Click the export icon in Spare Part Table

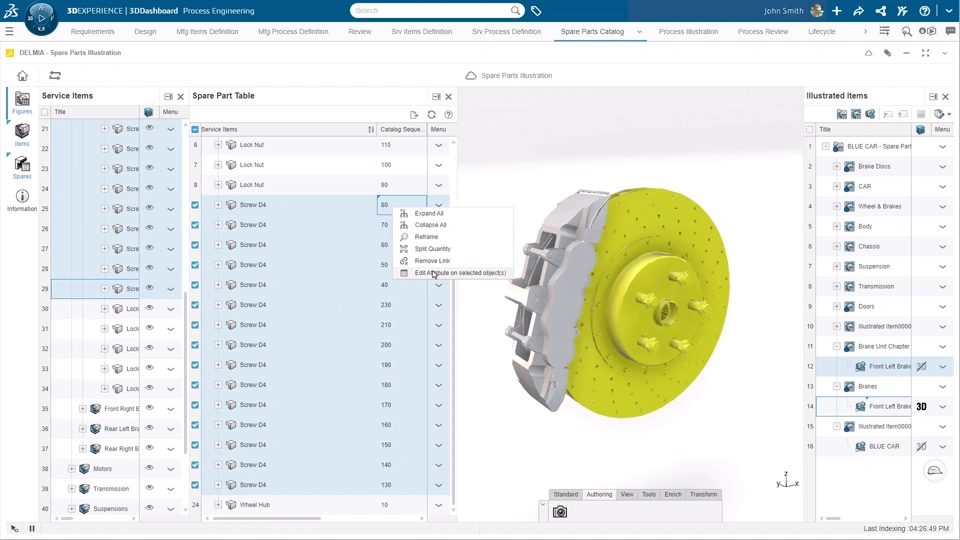coord(414,114)
